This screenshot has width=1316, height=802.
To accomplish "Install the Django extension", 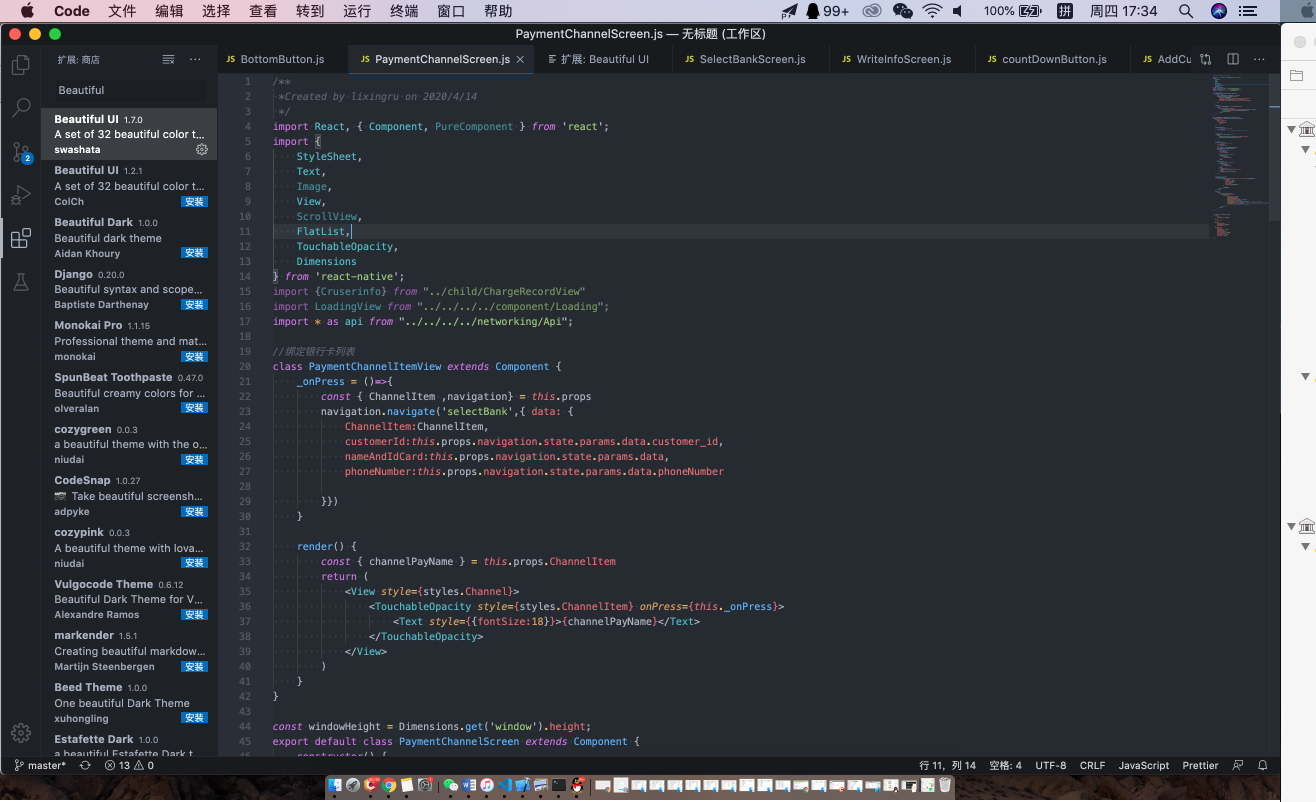I will click(x=194, y=305).
